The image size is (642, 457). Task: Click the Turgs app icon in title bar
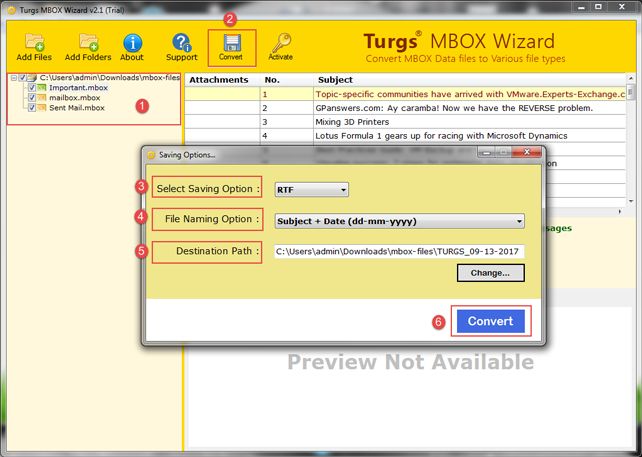pyautogui.click(x=12, y=10)
